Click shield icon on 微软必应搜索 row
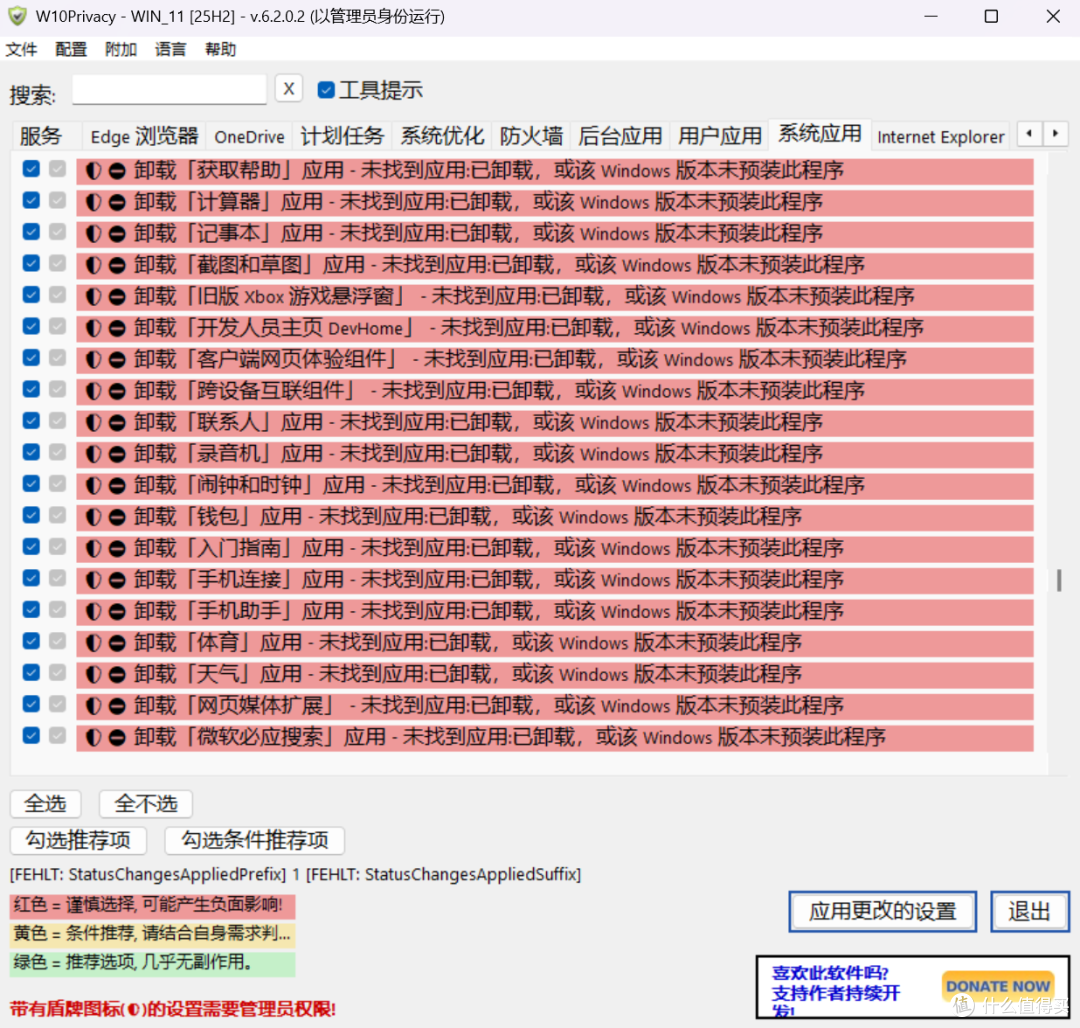Screen dimensions: 1080x1028 (94, 737)
